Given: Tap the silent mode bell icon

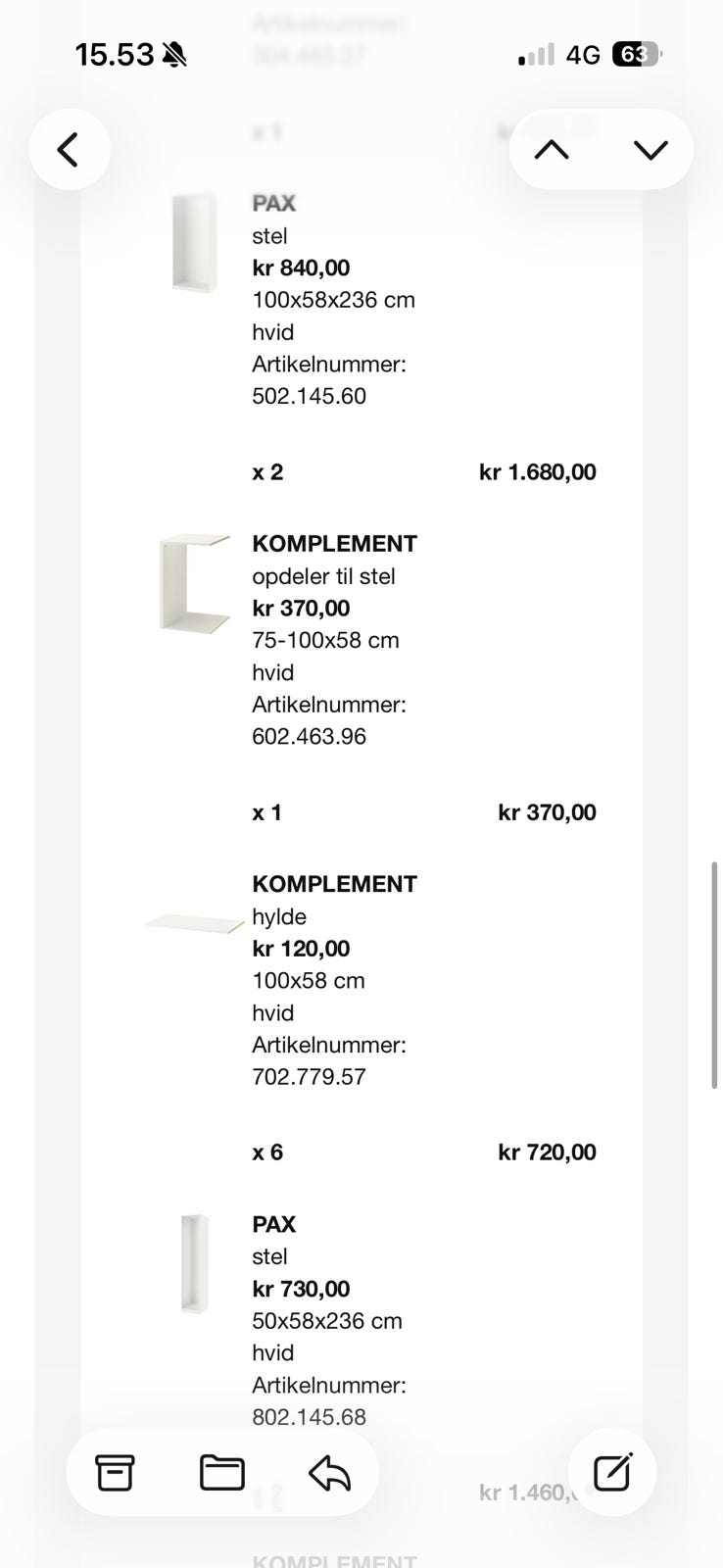Looking at the screenshot, I should [x=174, y=55].
